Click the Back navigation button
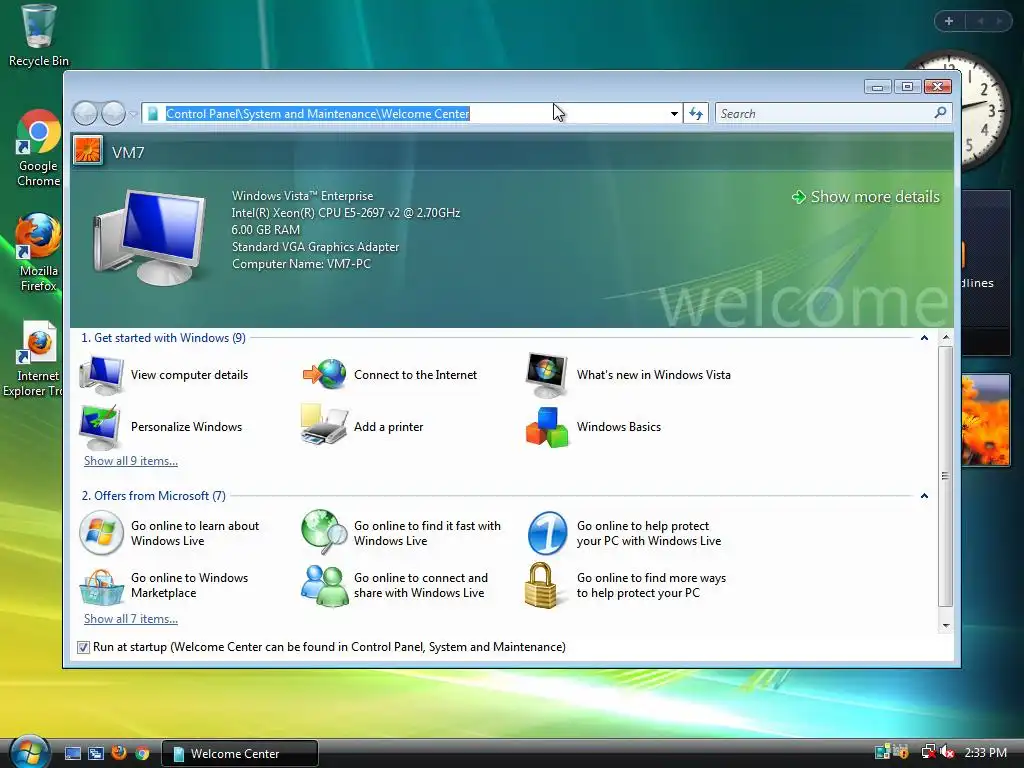 [86, 114]
